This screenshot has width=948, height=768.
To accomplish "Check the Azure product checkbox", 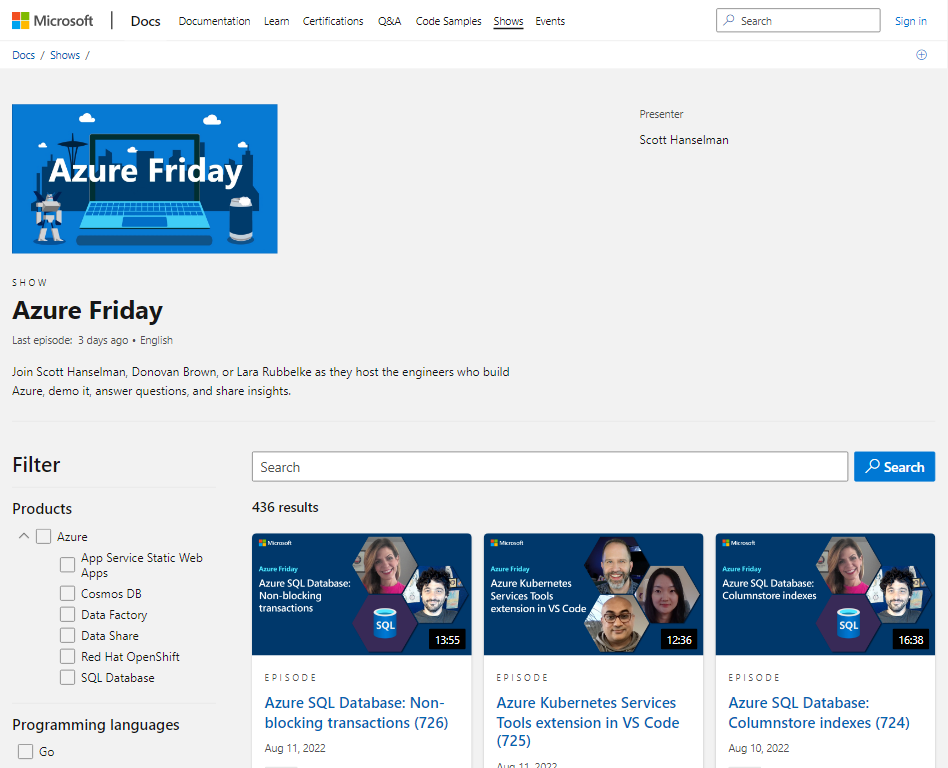I will [x=44, y=536].
